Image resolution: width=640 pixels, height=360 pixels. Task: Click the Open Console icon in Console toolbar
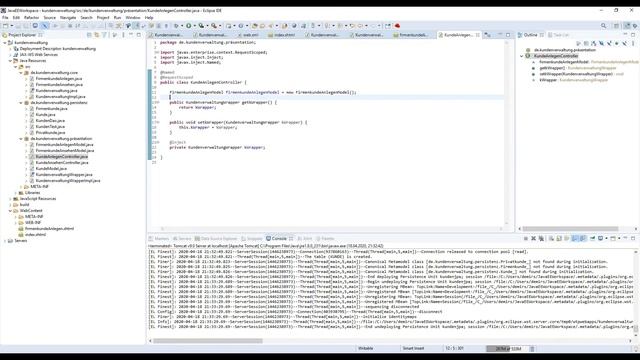point(613,238)
